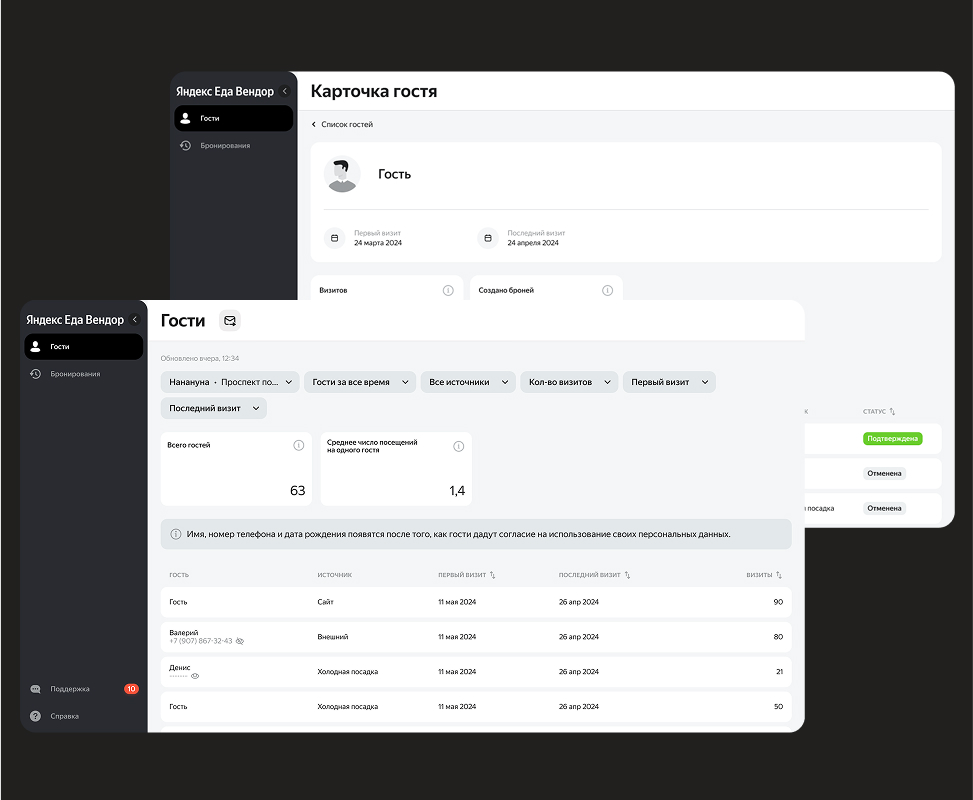Open the Последний визит filter dropdown

coord(213,408)
